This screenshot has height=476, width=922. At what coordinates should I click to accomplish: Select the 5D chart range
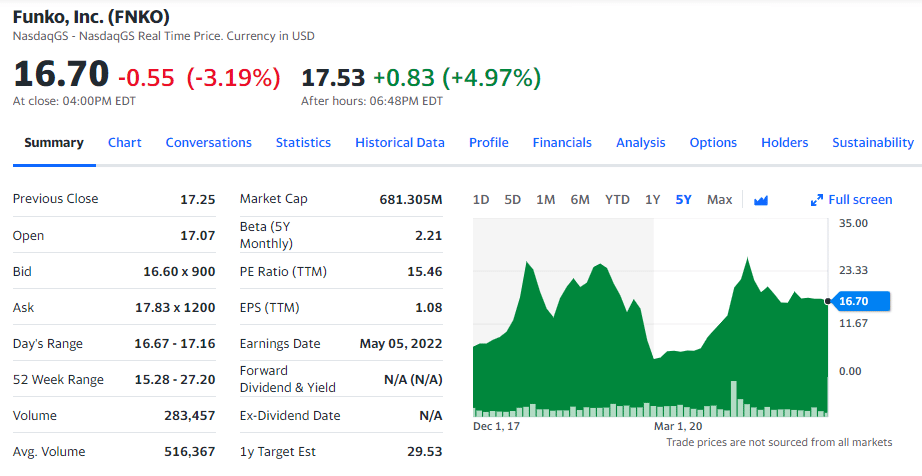(x=513, y=200)
